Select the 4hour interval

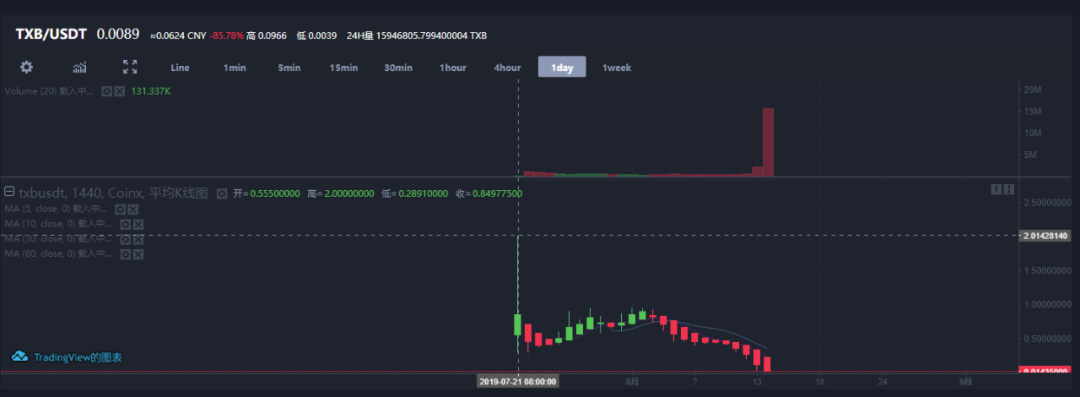(507, 68)
